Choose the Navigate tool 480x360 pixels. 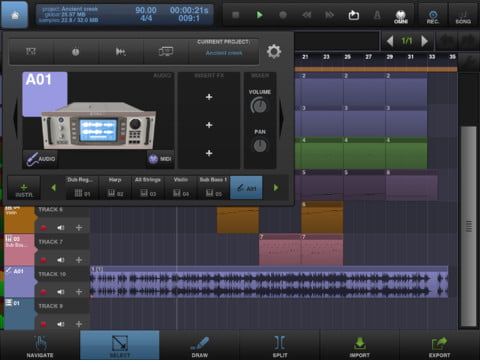click(40, 346)
